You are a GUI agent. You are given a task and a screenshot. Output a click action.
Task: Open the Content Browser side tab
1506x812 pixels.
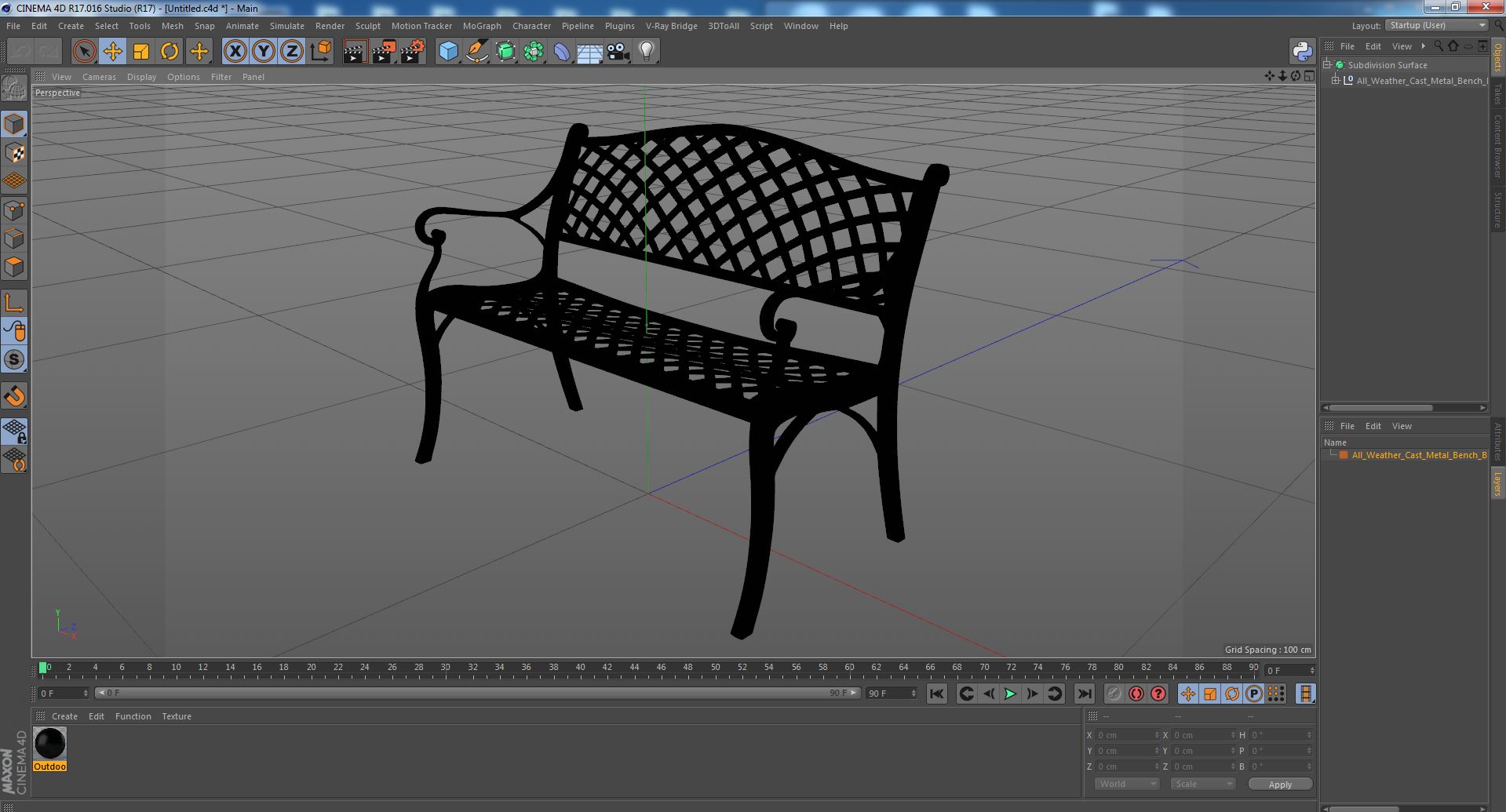1497,146
